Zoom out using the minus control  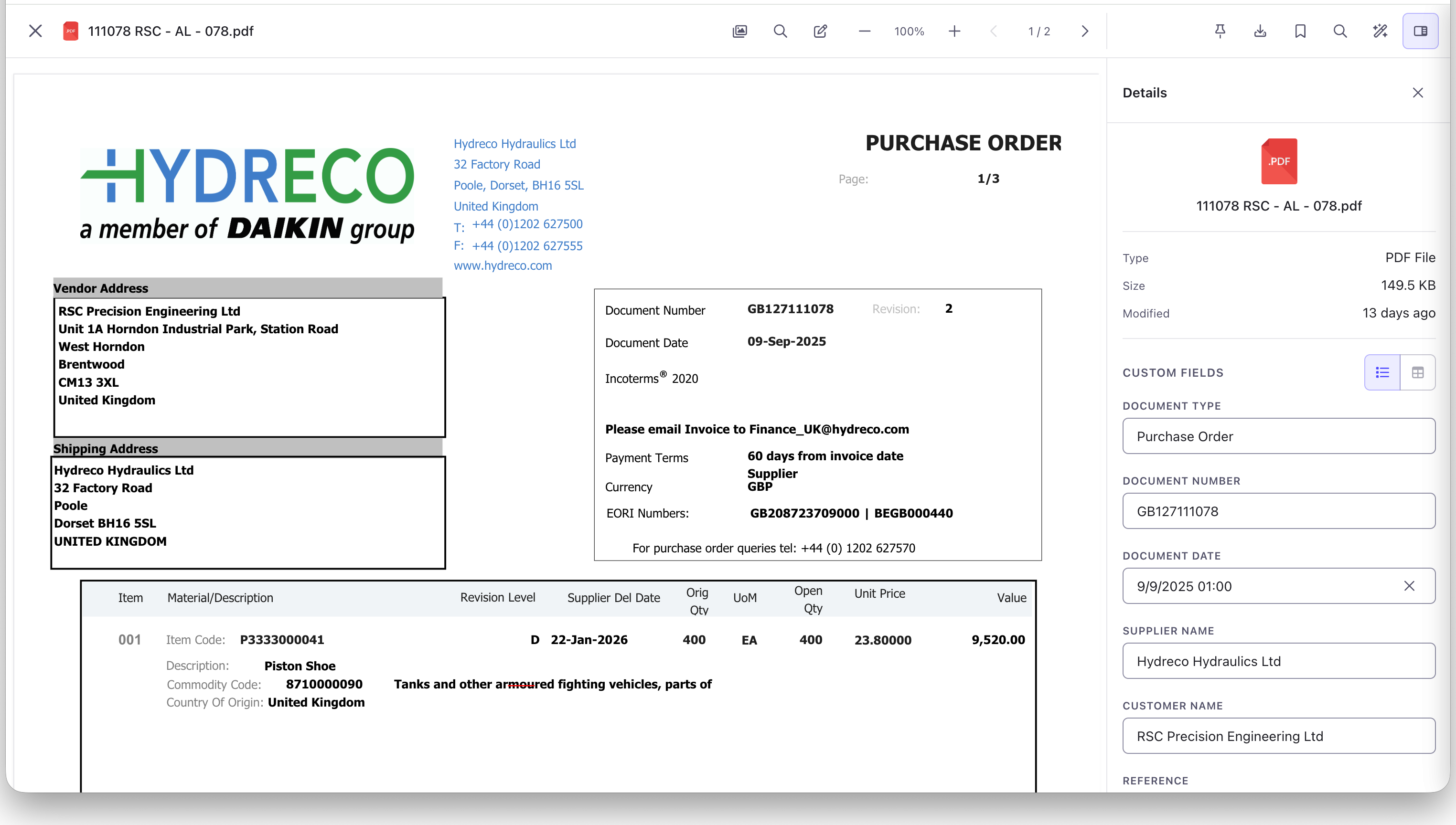(x=864, y=31)
